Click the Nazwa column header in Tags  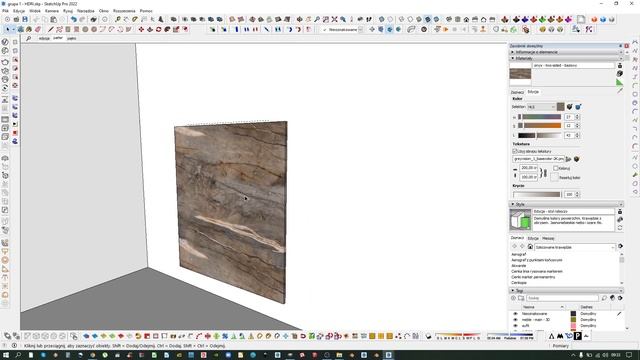543,307
